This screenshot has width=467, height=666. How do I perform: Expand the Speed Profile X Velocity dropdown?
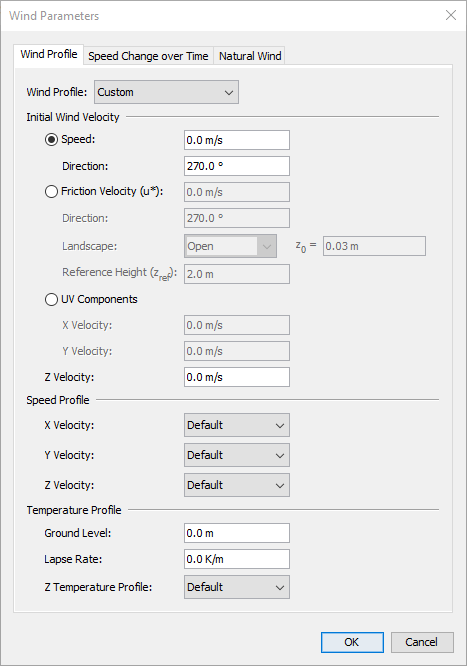(x=237, y=425)
